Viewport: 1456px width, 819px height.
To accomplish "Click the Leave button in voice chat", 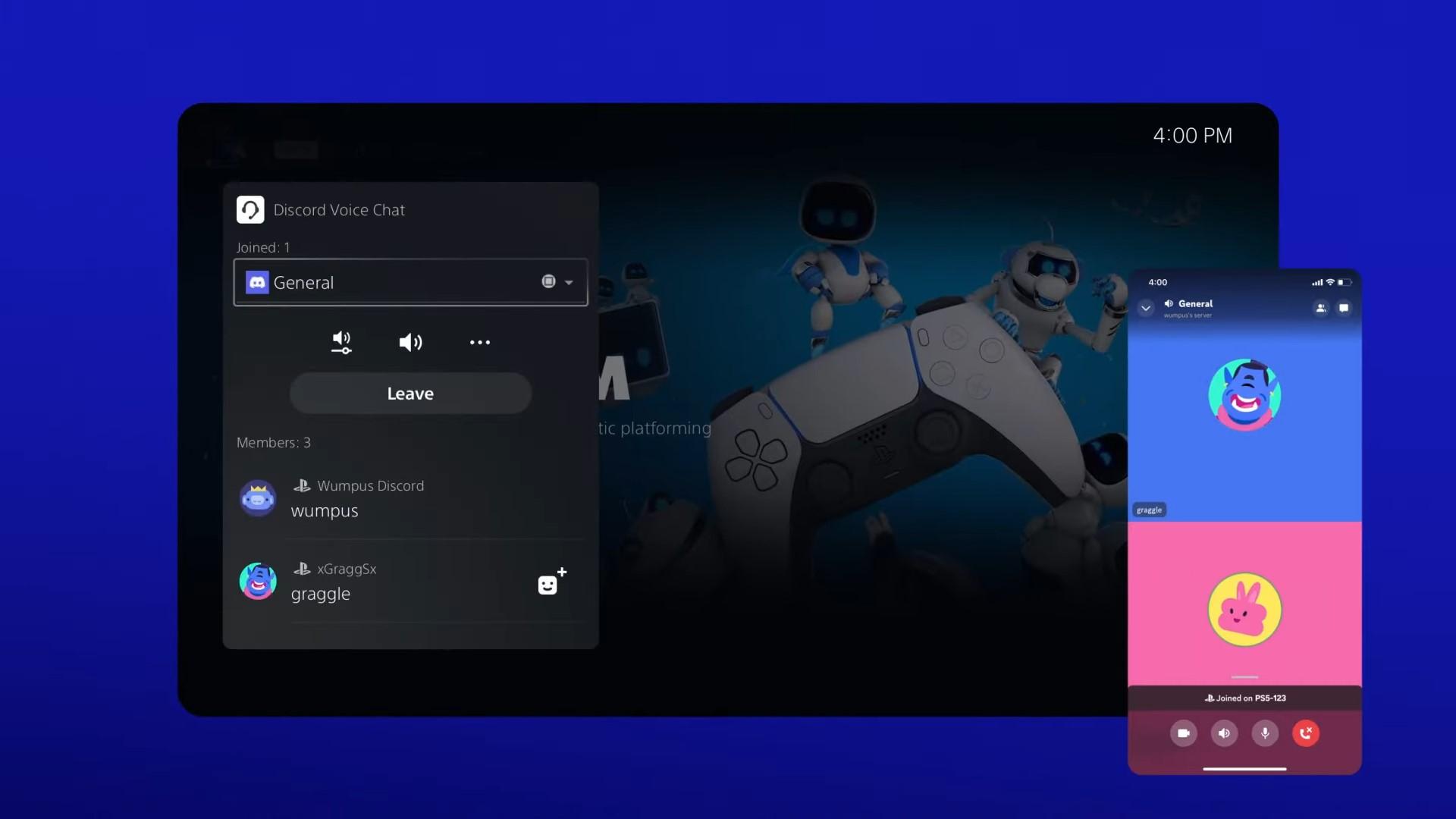I will [410, 392].
